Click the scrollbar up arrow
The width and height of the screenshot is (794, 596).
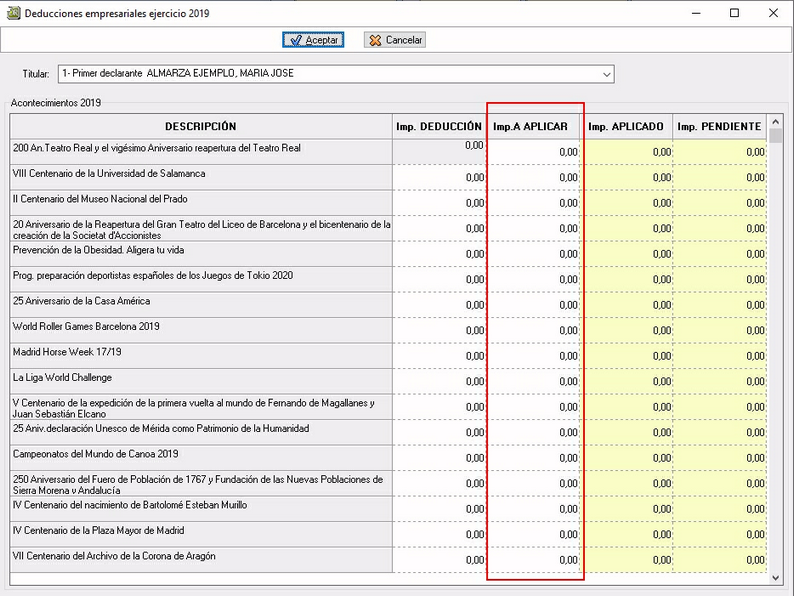click(x=775, y=122)
